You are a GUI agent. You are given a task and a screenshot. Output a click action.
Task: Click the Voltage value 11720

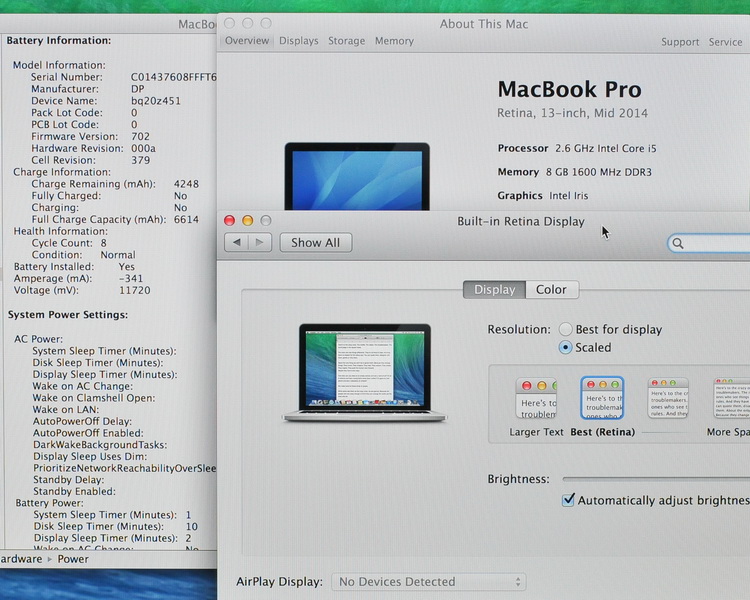134,290
